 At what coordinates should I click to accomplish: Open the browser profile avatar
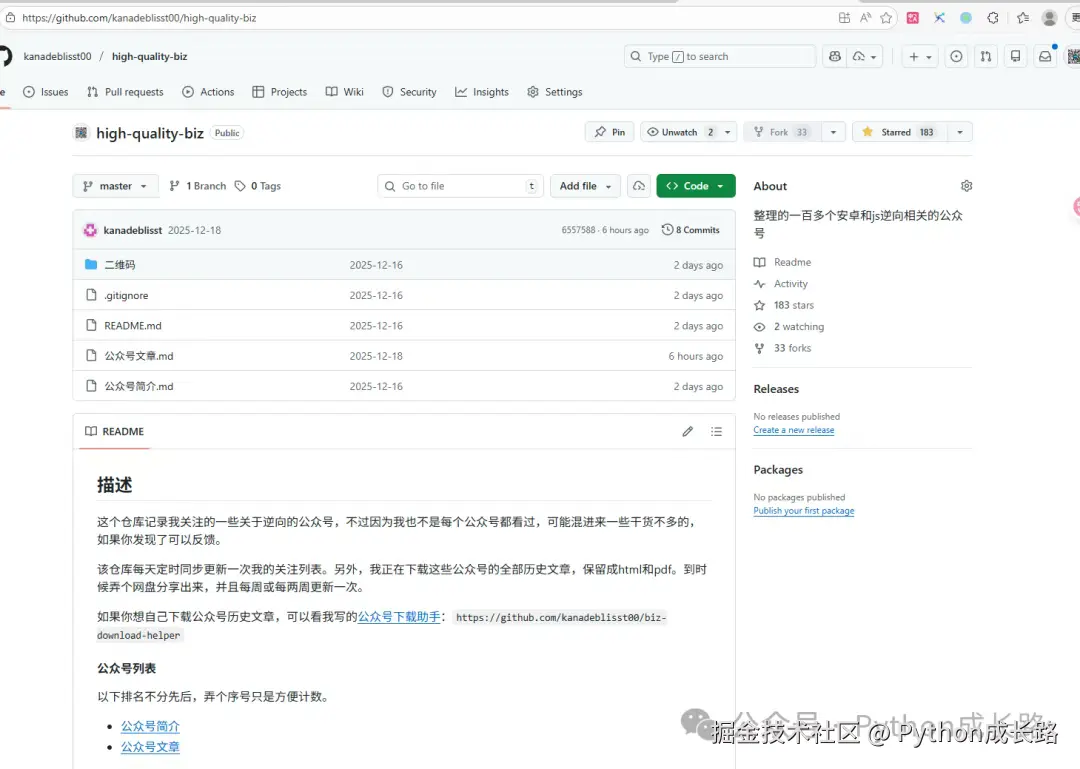tap(1049, 18)
